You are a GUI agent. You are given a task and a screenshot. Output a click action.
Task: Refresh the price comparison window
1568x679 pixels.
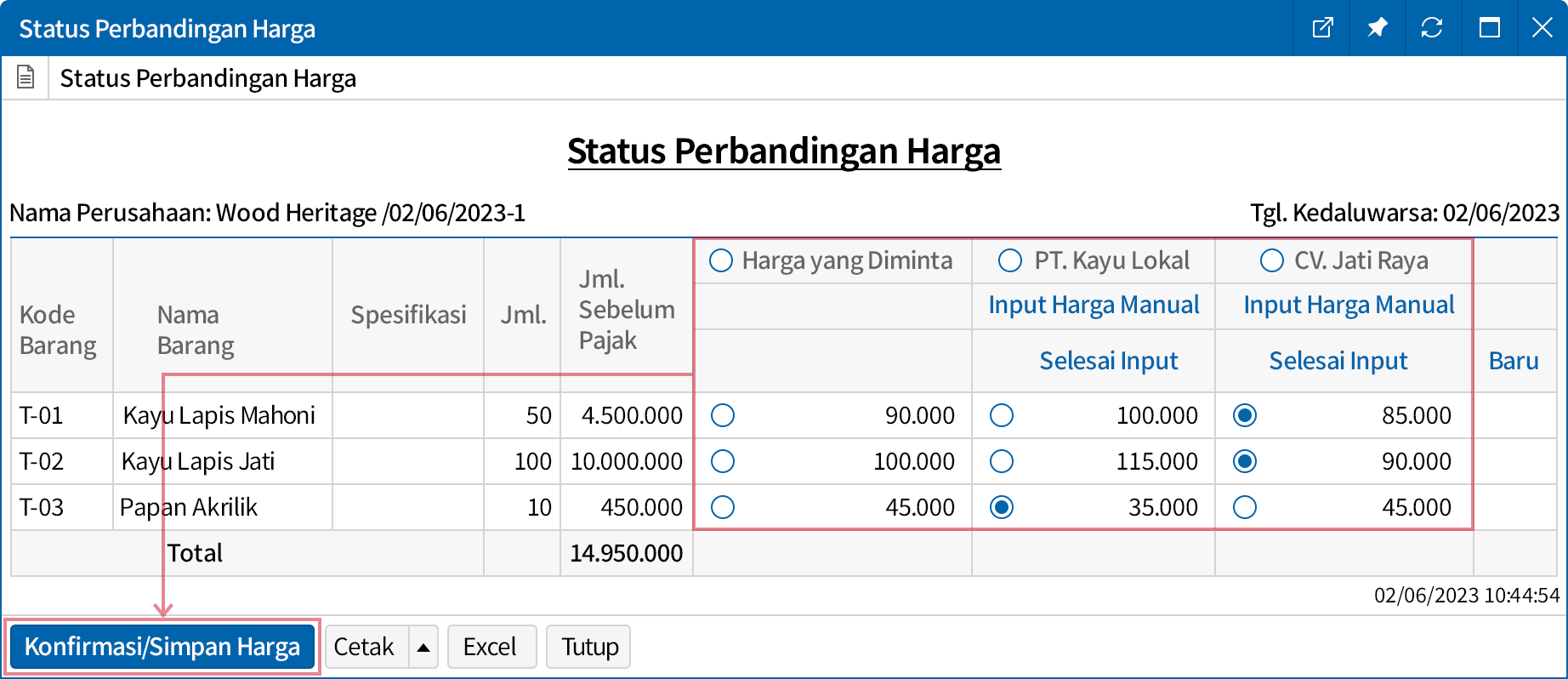1432,28
